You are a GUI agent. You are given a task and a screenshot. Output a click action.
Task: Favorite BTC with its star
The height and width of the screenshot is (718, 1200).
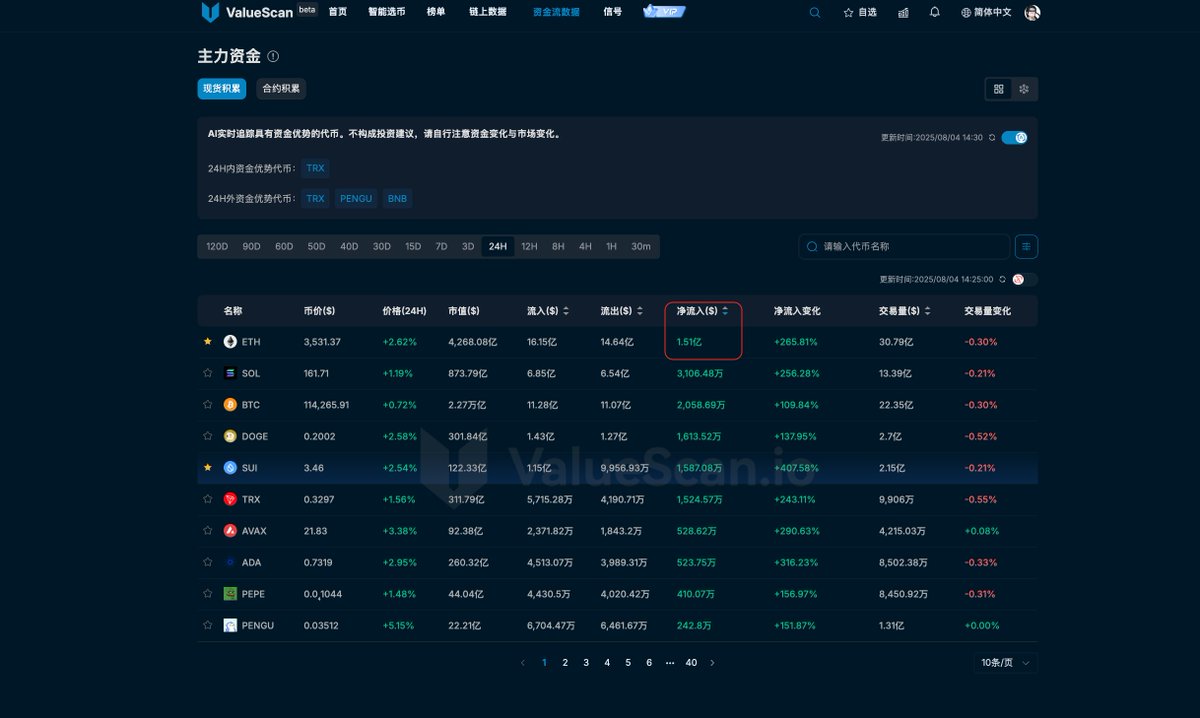pos(207,405)
